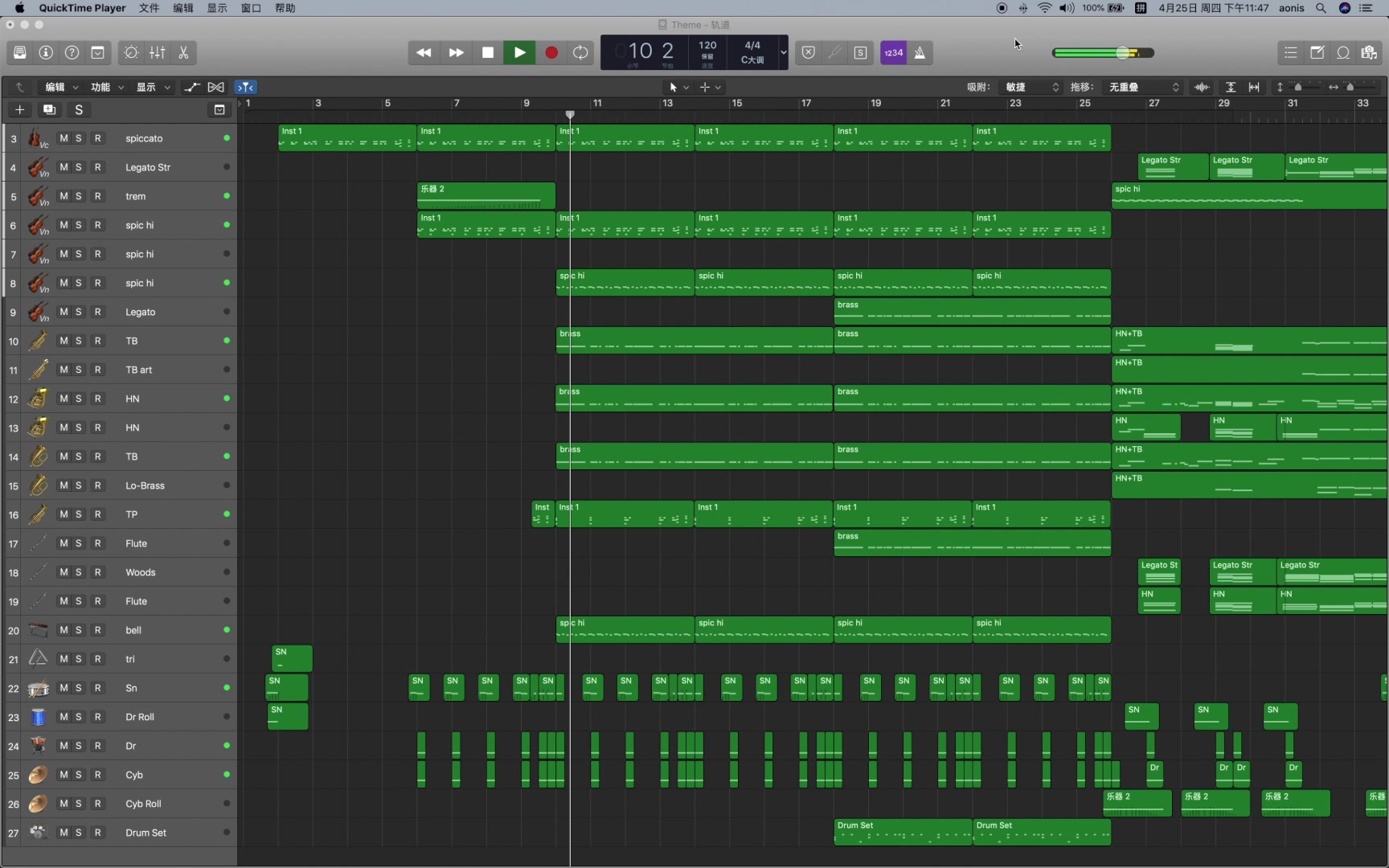Adjust the master volume slider
The height and width of the screenshot is (868, 1389).
pos(1103,53)
